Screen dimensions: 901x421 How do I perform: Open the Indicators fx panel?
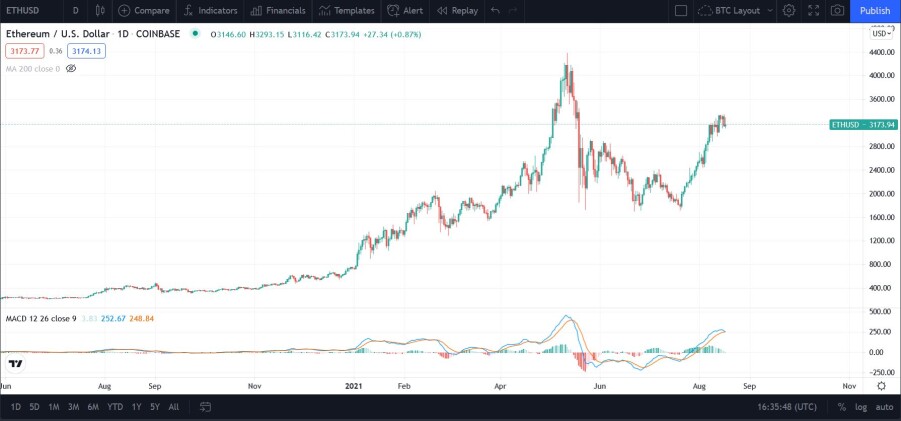tap(210, 10)
